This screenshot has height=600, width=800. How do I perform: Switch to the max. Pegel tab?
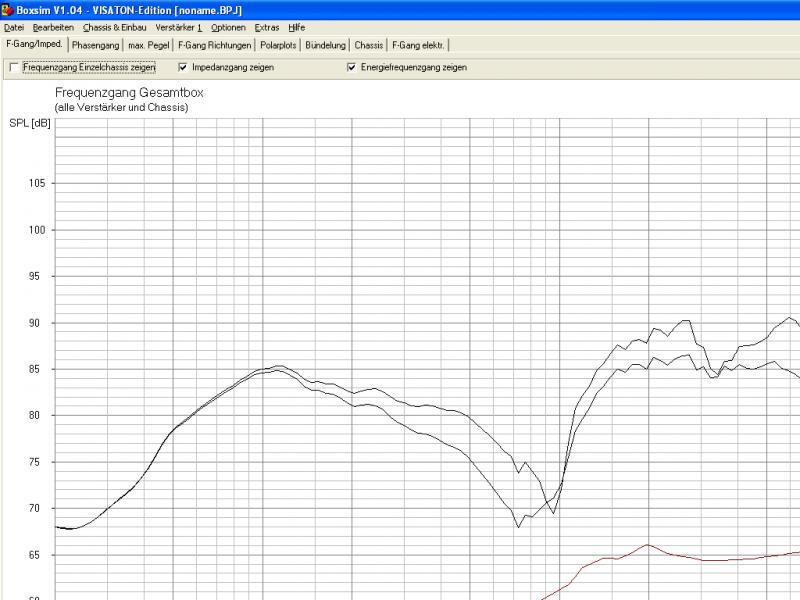point(149,45)
